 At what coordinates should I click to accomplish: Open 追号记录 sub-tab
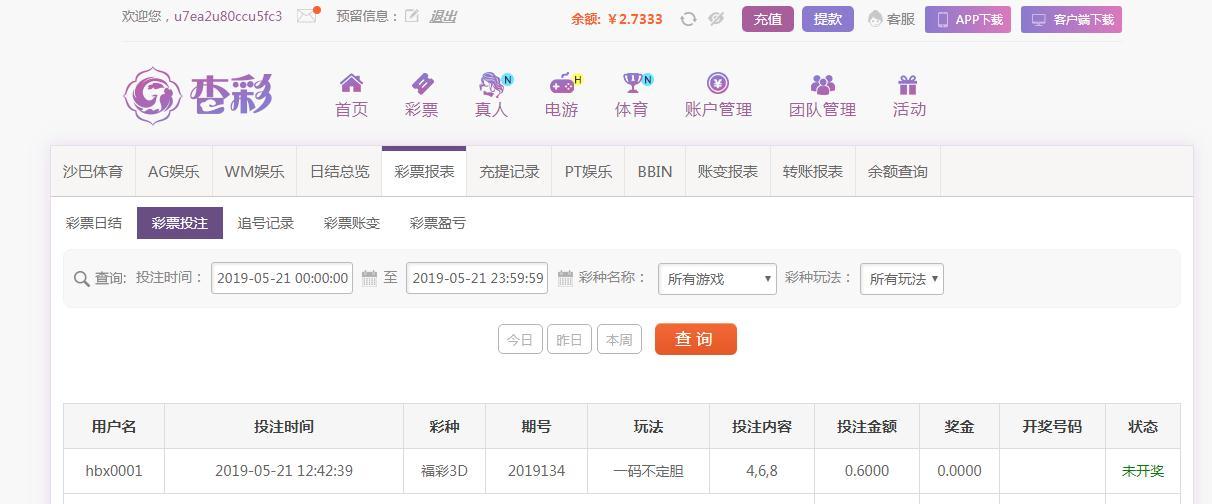click(x=266, y=223)
